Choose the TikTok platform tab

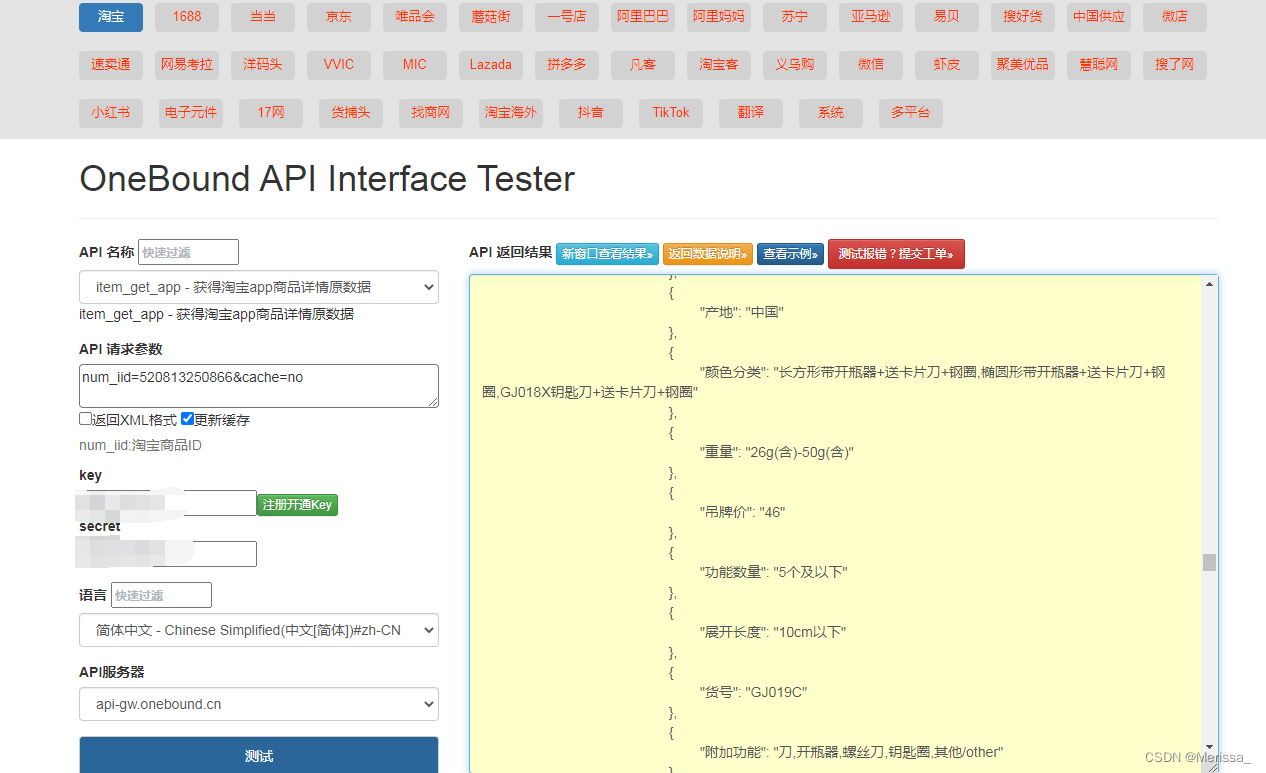671,113
